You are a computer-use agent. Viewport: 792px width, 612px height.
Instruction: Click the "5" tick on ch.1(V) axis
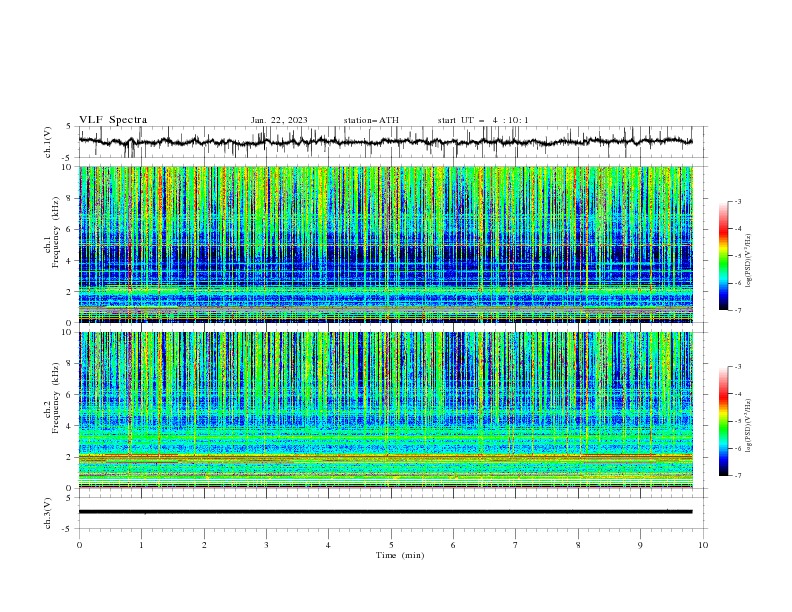(69, 127)
